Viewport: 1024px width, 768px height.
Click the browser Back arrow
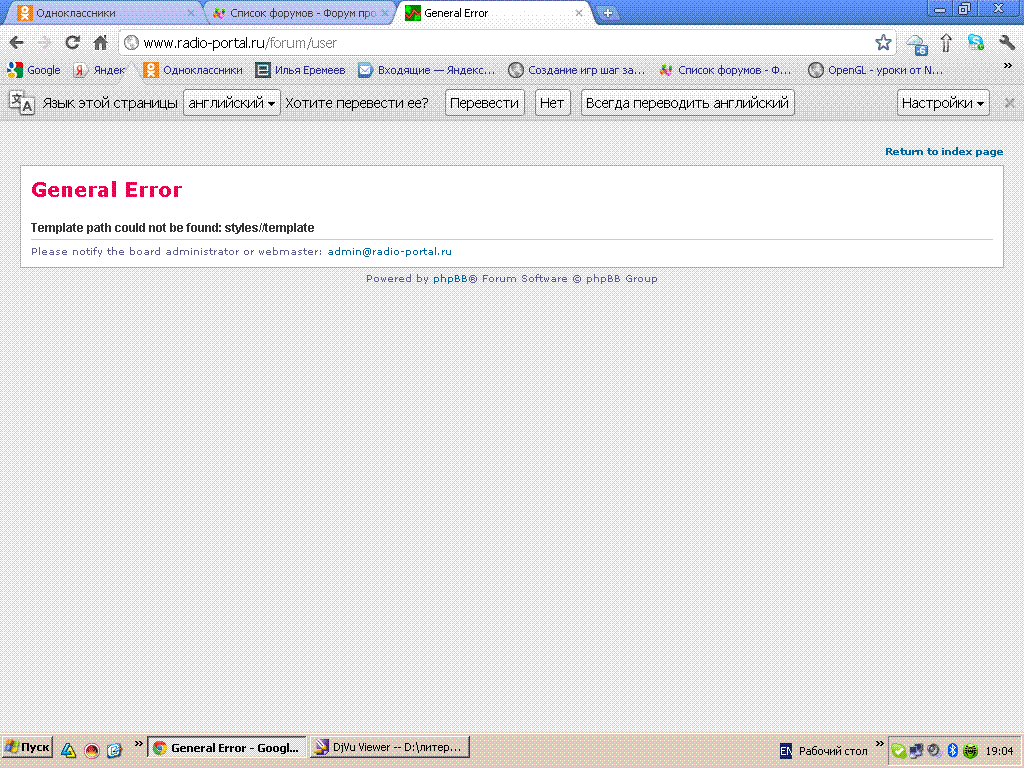(x=16, y=42)
